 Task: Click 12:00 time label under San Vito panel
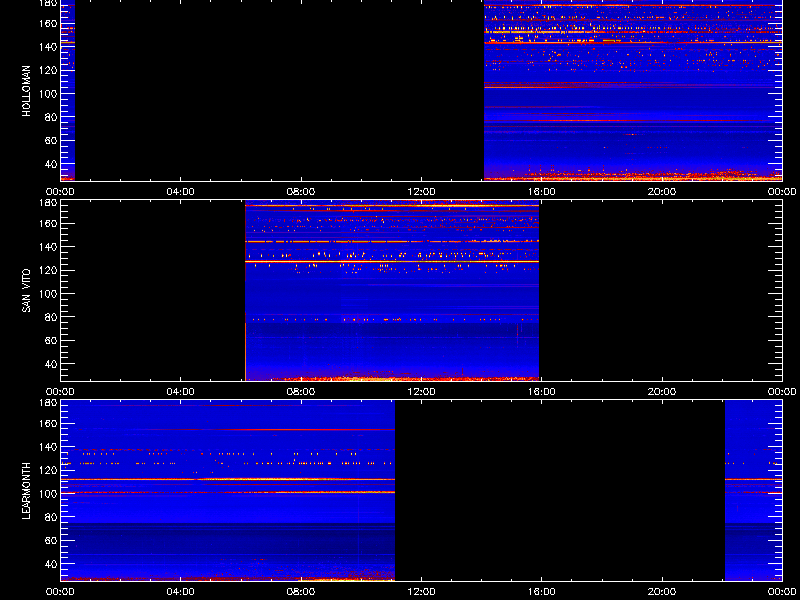[x=421, y=392]
